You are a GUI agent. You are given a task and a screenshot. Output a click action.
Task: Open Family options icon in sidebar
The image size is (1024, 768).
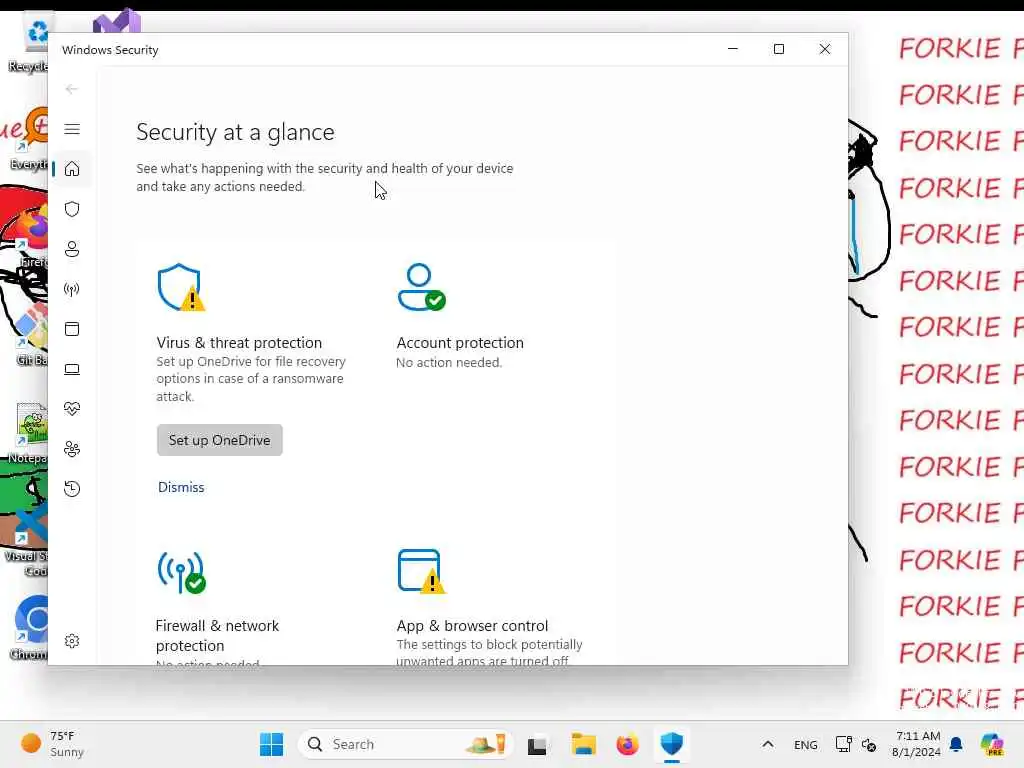coord(72,449)
